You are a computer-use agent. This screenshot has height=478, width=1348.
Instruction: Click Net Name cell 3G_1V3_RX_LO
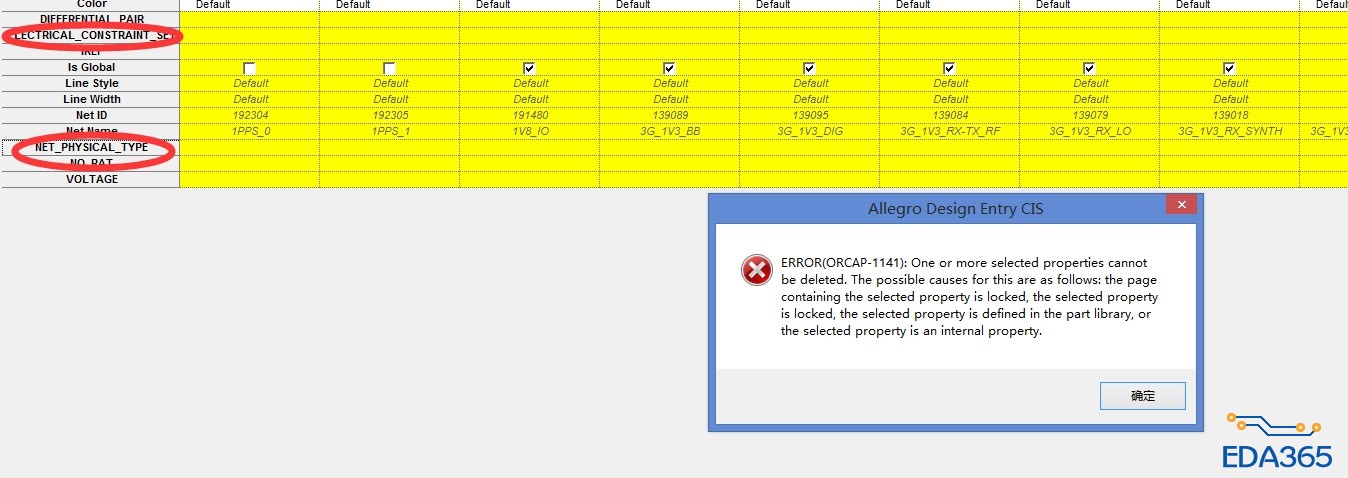(x=1090, y=131)
